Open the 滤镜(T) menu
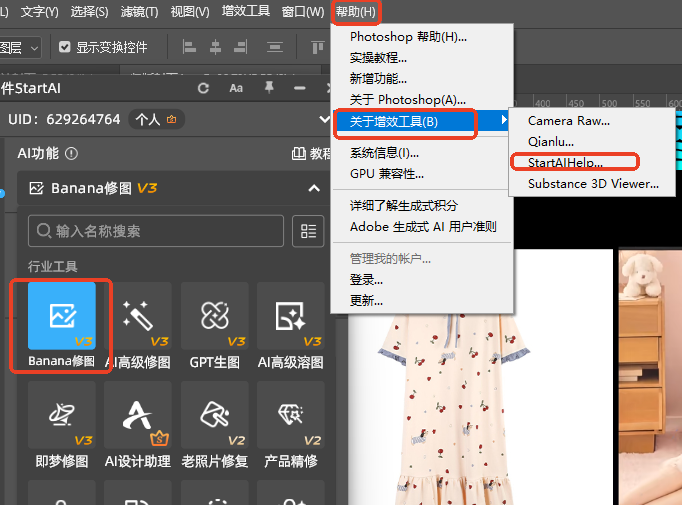The height and width of the screenshot is (505, 682). click(x=139, y=12)
